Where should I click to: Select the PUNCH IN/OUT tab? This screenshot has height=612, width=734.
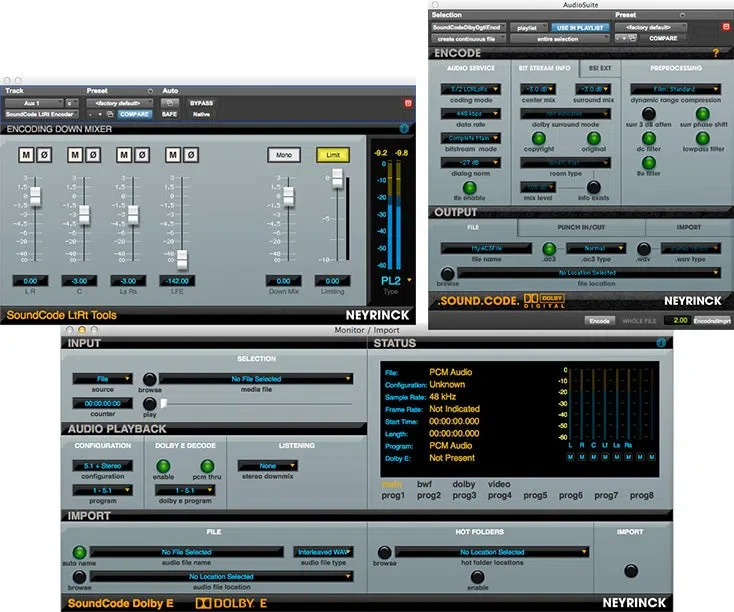coord(581,227)
